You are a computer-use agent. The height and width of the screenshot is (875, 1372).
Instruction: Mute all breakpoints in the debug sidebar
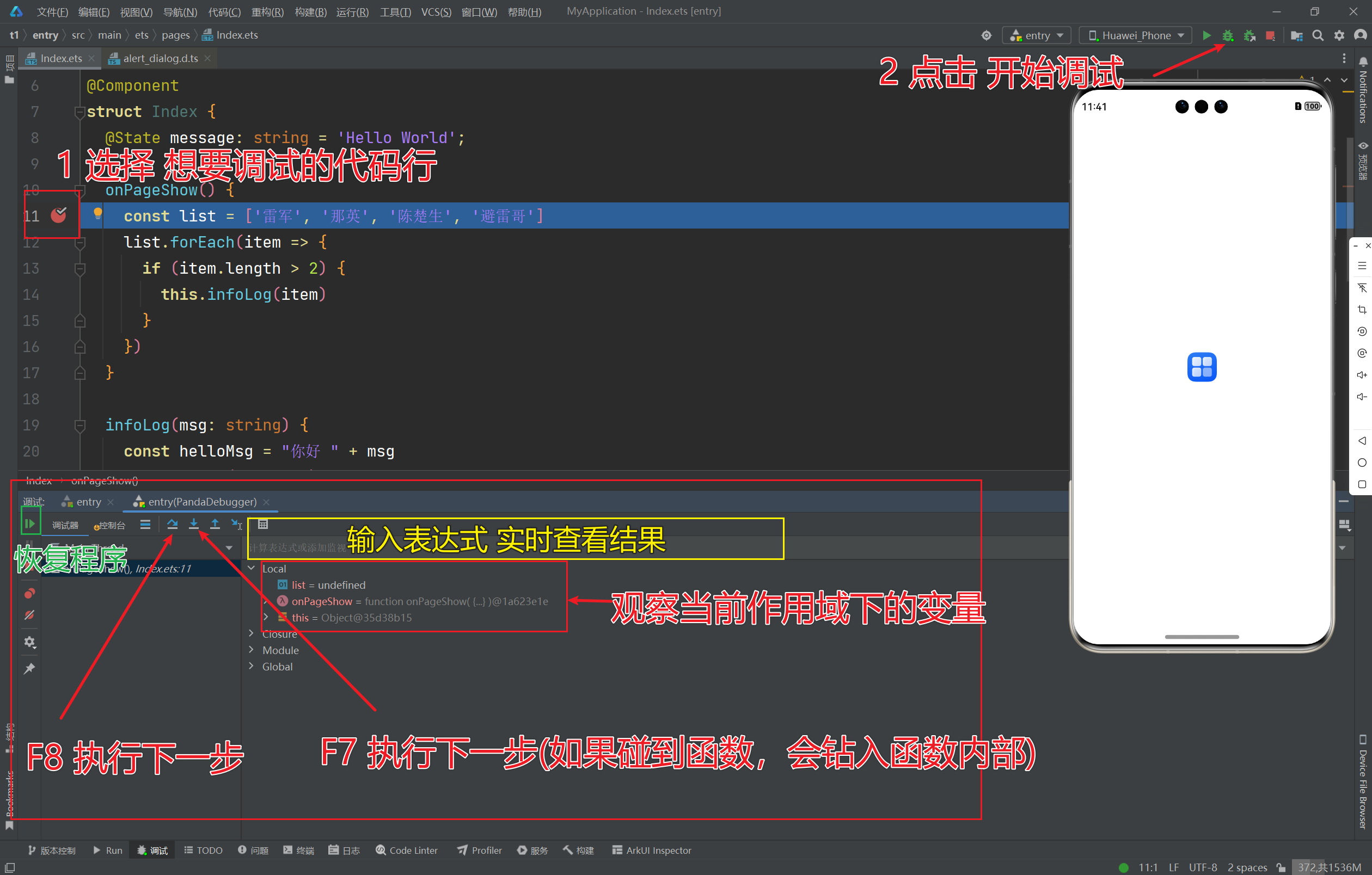click(x=29, y=615)
